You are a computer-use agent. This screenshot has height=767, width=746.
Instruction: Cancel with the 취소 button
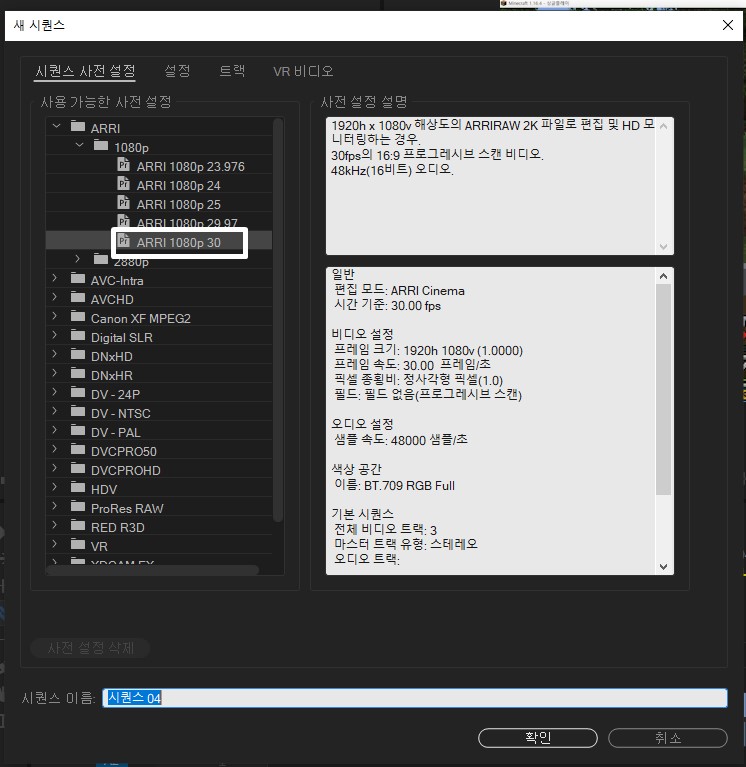[x=668, y=738]
